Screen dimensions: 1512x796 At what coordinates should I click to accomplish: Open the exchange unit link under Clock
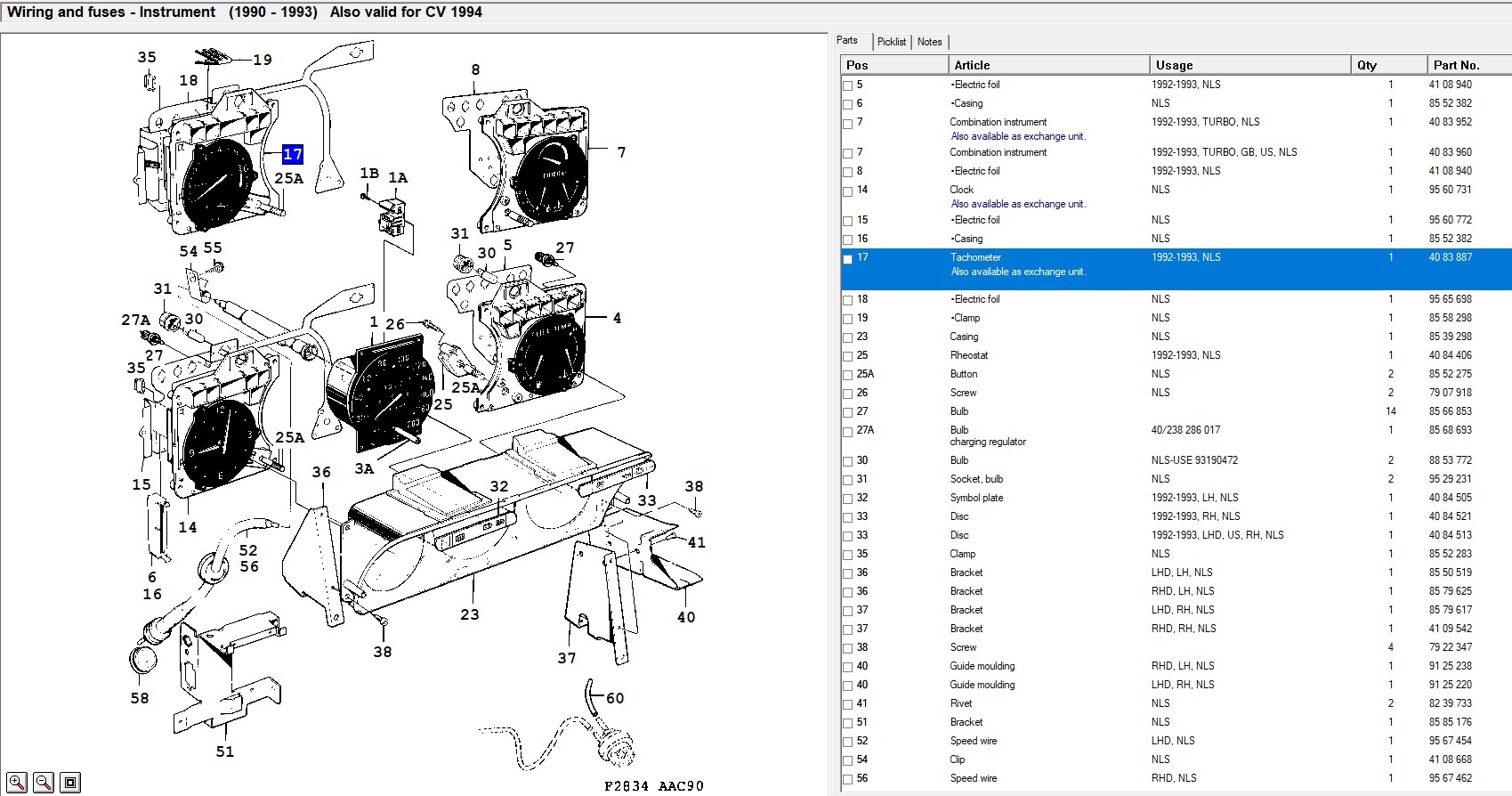pyautogui.click(x=1018, y=204)
